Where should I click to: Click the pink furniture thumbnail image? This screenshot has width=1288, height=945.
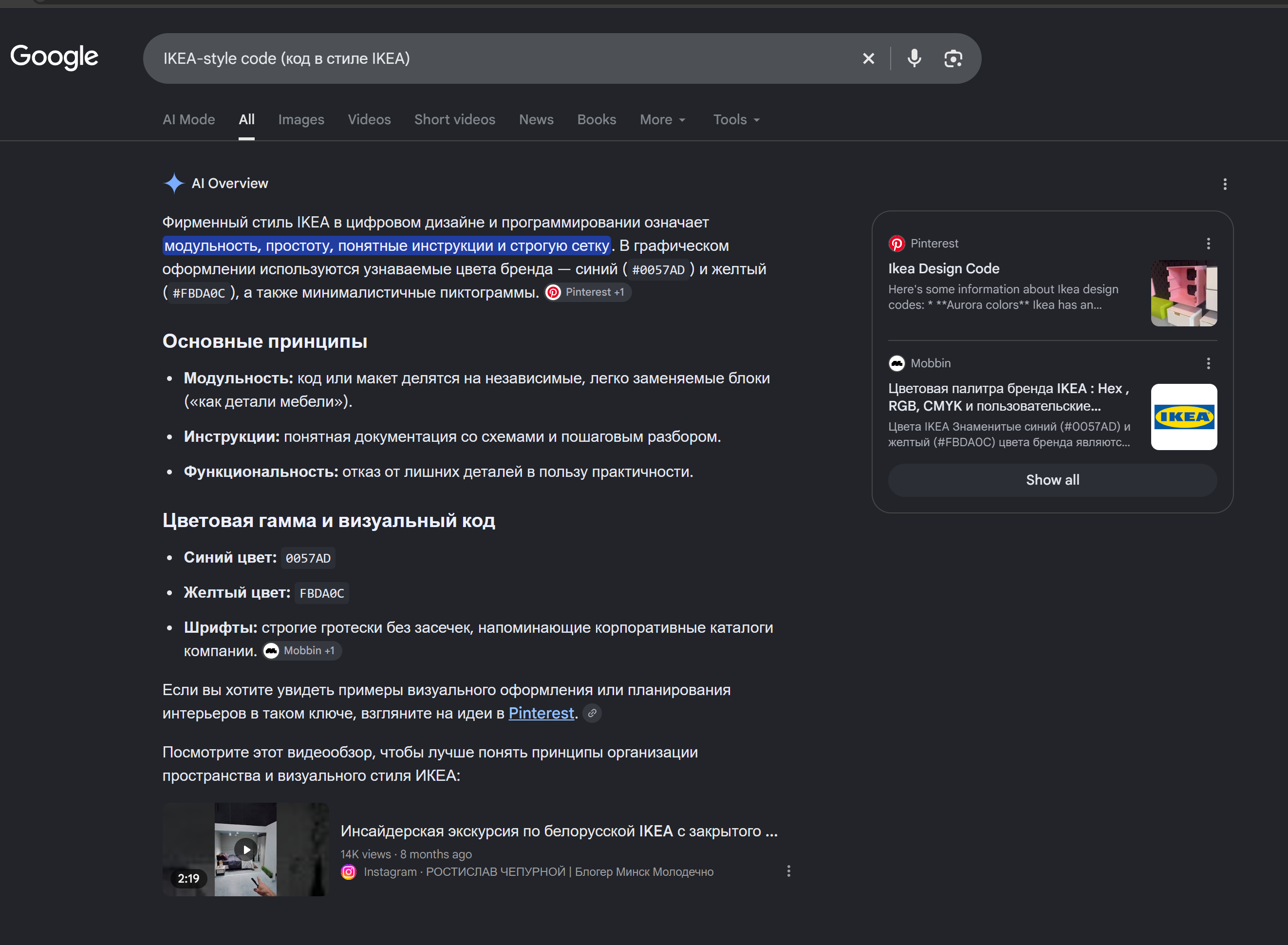click(1184, 293)
